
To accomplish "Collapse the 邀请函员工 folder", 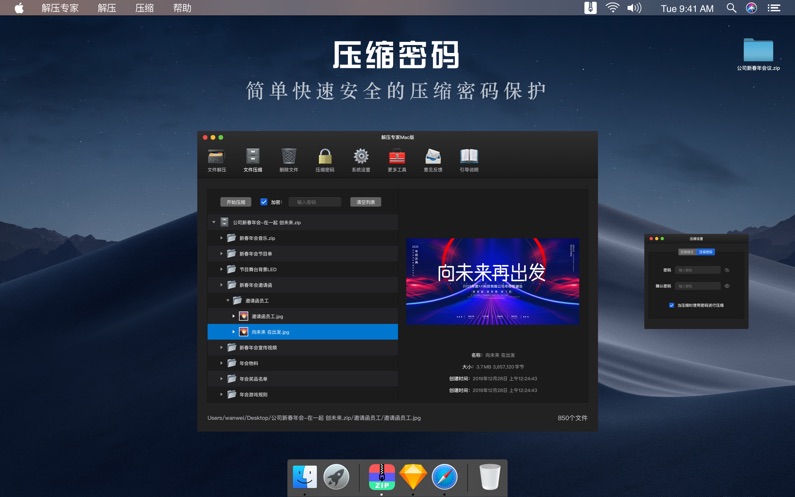I will tap(228, 301).
